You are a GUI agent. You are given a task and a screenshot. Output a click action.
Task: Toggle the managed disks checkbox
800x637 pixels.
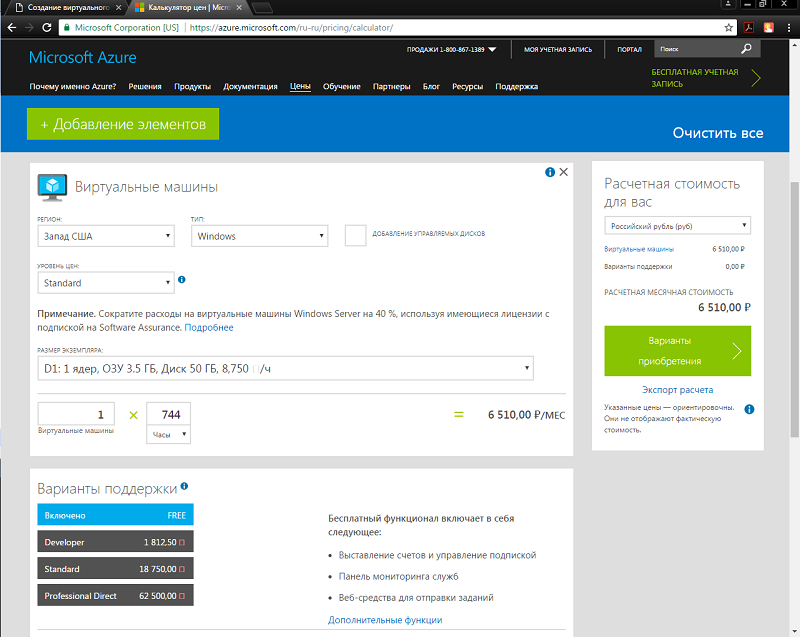(x=355, y=236)
